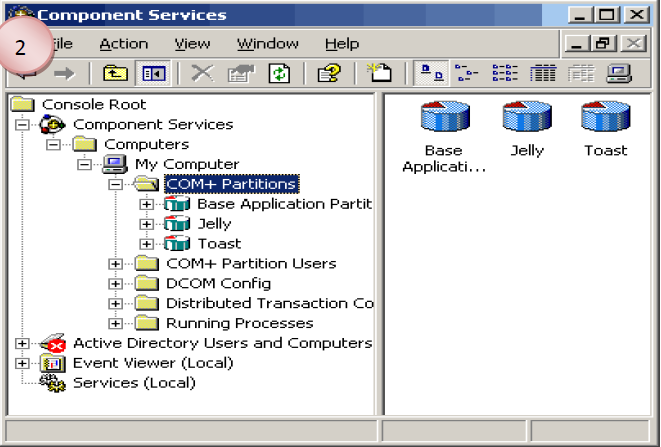Click the Component Services tree icon

pos(52,124)
